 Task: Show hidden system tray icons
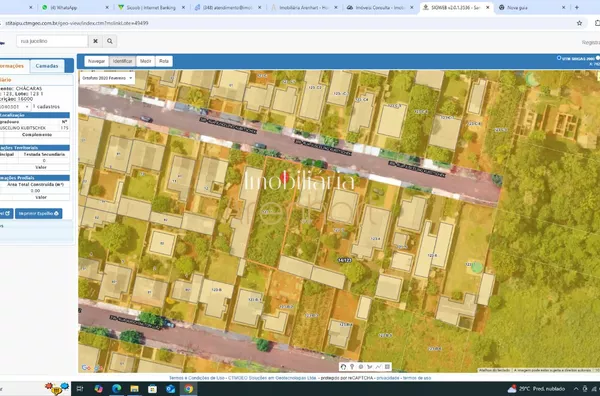click(576, 389)
